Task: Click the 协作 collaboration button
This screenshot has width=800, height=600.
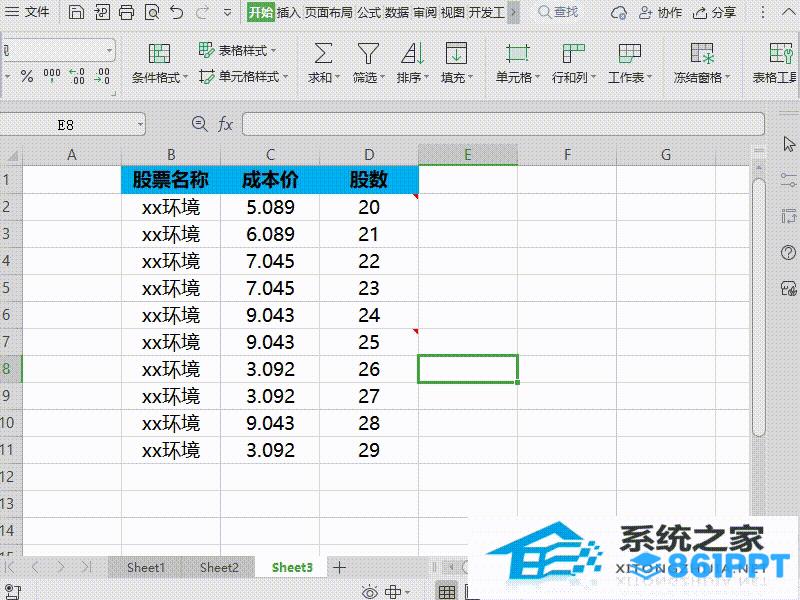Action: [x=660, y=12]
